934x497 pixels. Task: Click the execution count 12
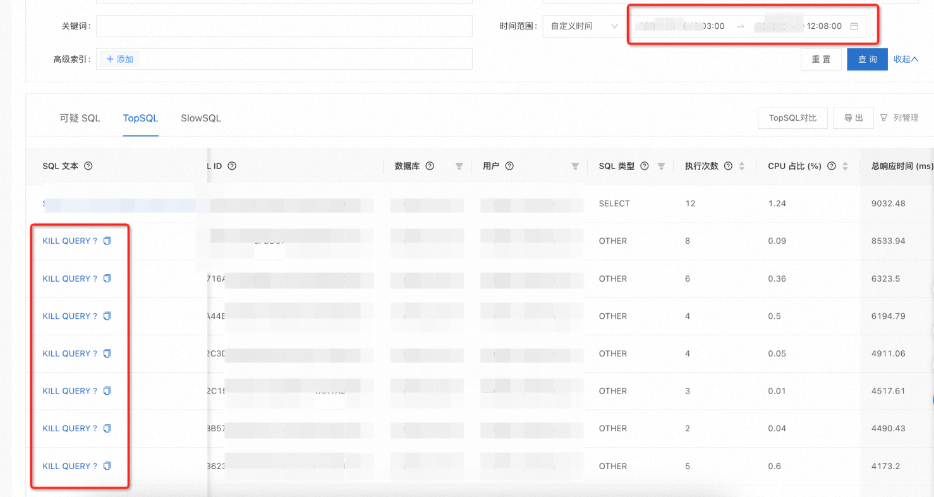pos(690,203)
